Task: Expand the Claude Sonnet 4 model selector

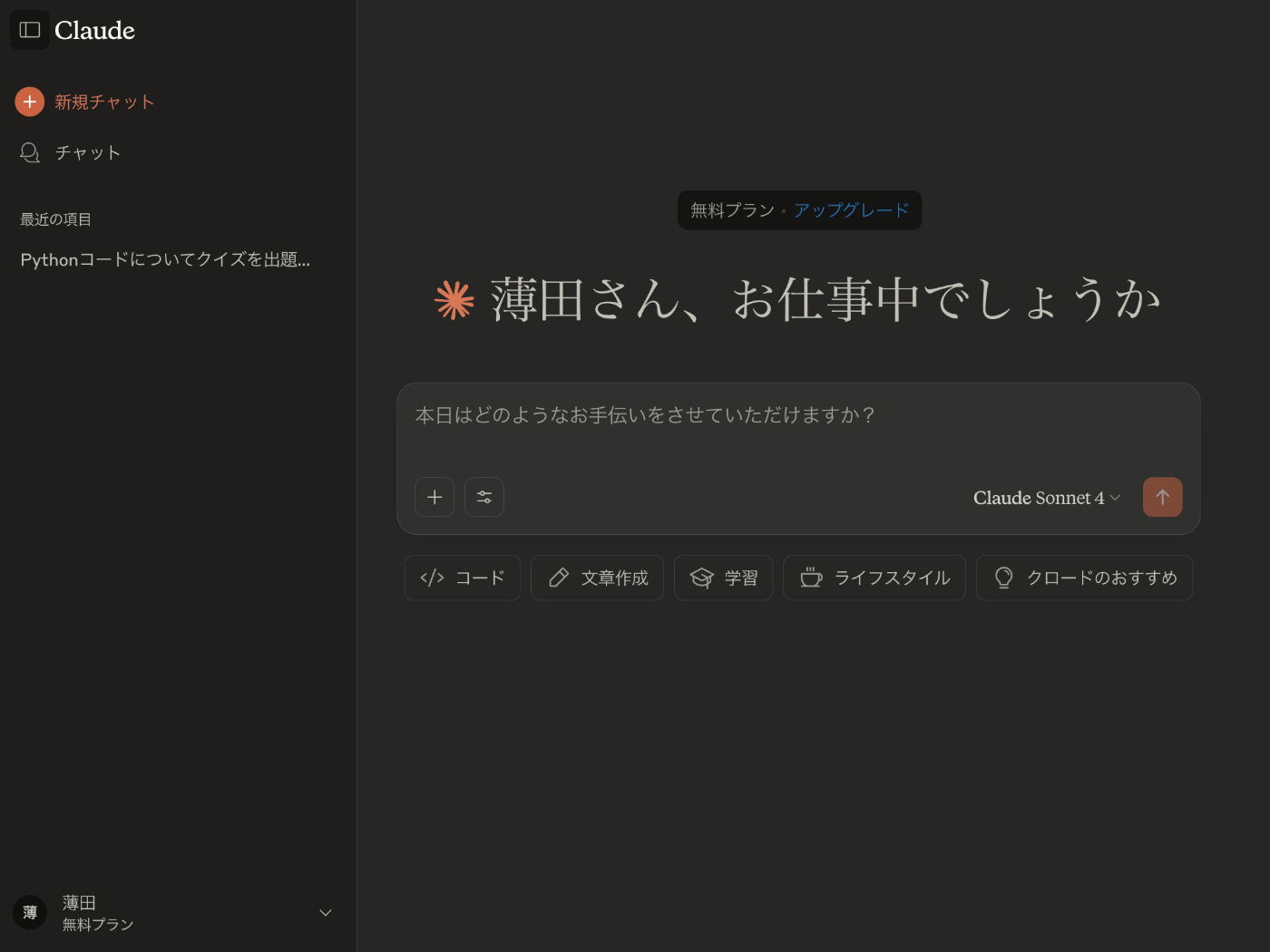Action: [1047, 498]
